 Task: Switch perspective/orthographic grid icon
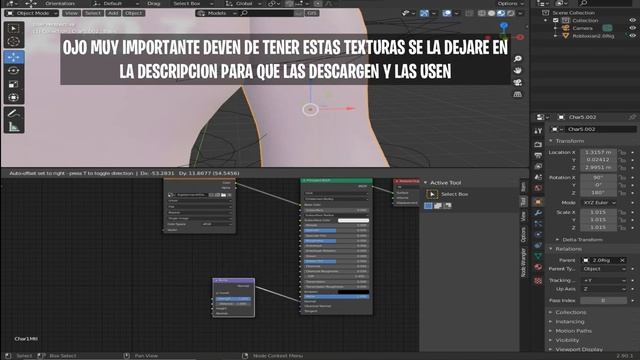tap(518, 94)
